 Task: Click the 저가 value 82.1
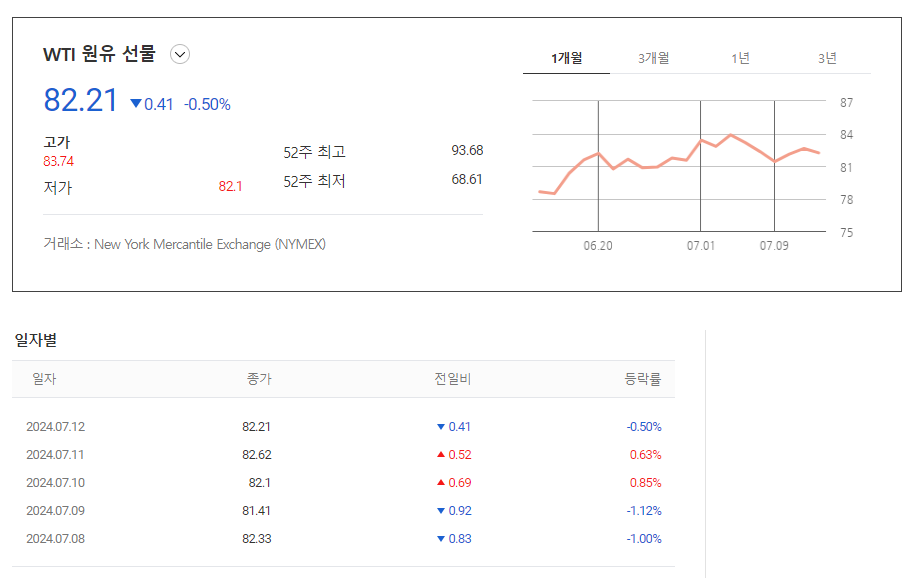230,186
